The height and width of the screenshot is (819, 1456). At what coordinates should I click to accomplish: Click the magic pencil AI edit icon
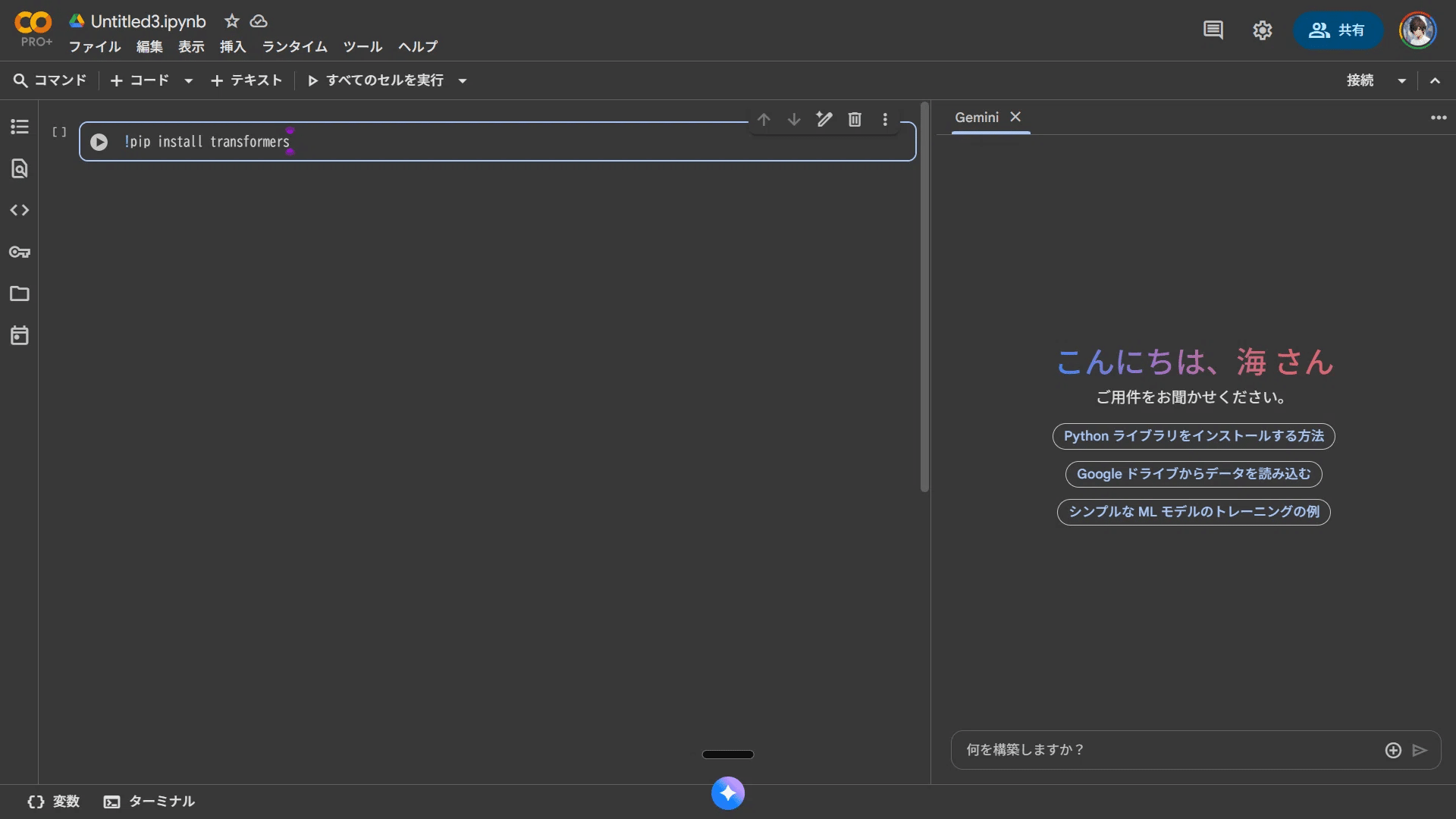pos(824,119)
